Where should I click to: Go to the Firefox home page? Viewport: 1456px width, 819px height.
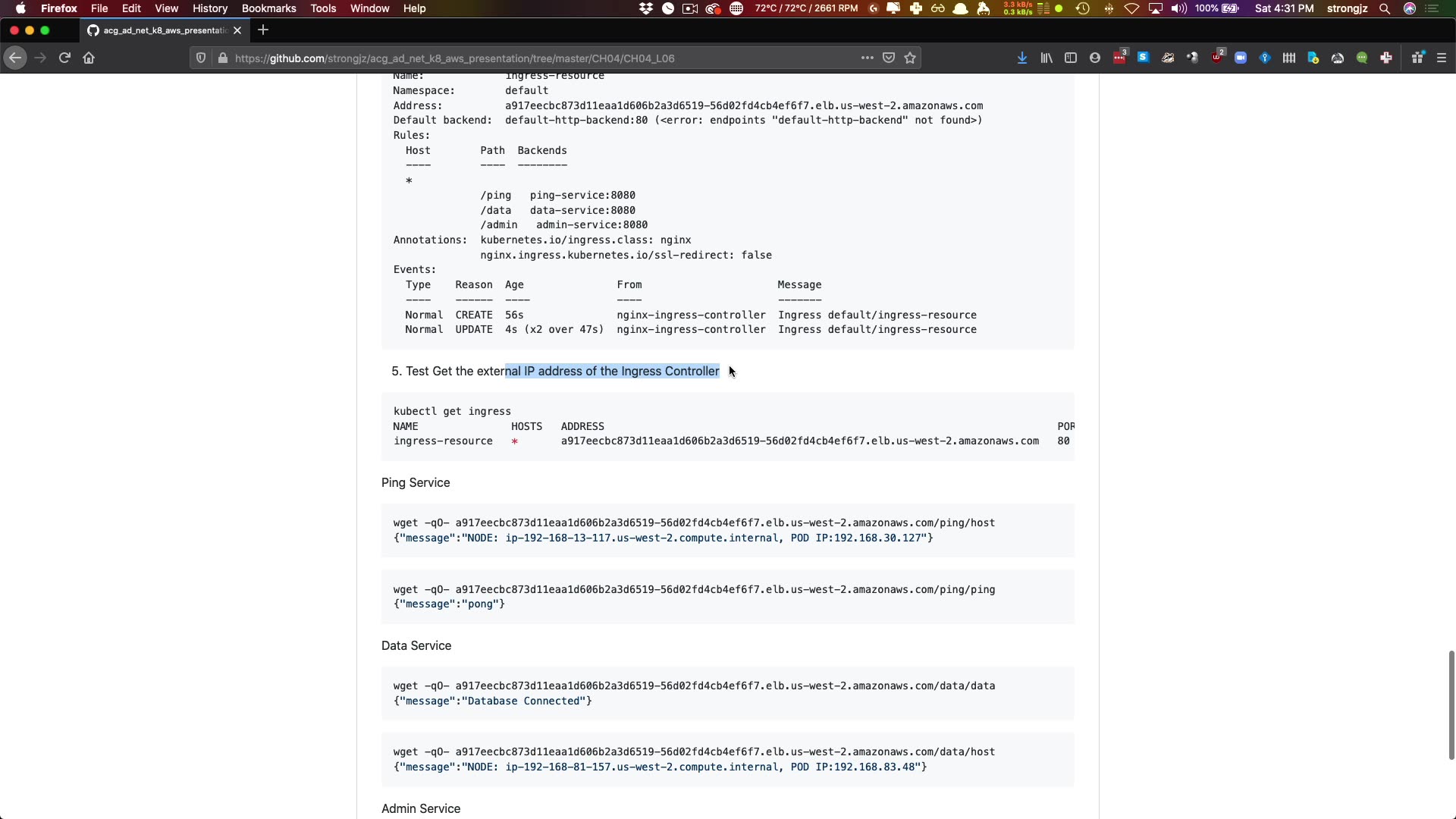(x=89, y=58)
